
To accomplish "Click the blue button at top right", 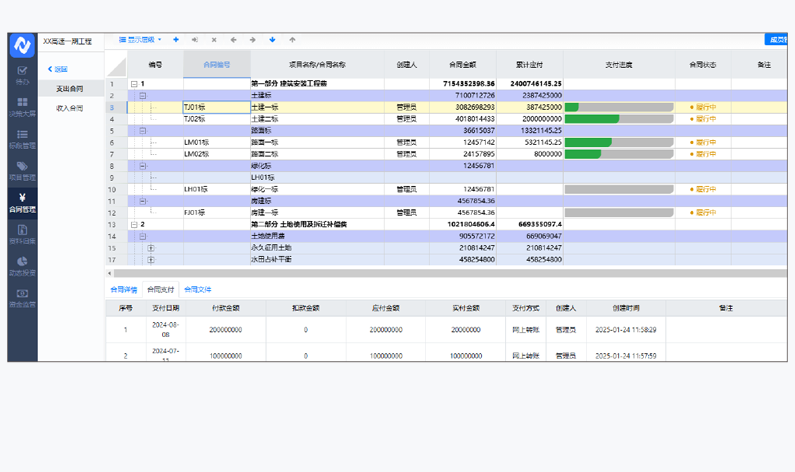I will (x=778, y=40).
